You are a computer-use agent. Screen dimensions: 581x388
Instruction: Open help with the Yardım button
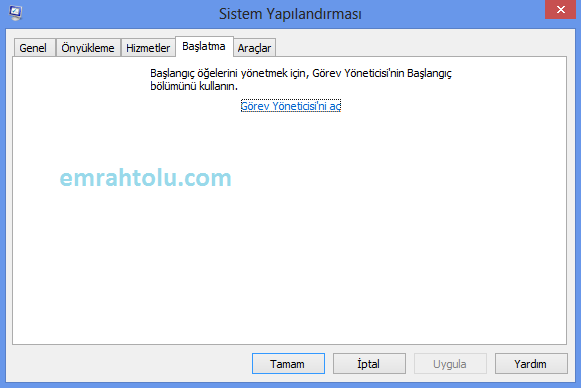[x=531, y=364]
